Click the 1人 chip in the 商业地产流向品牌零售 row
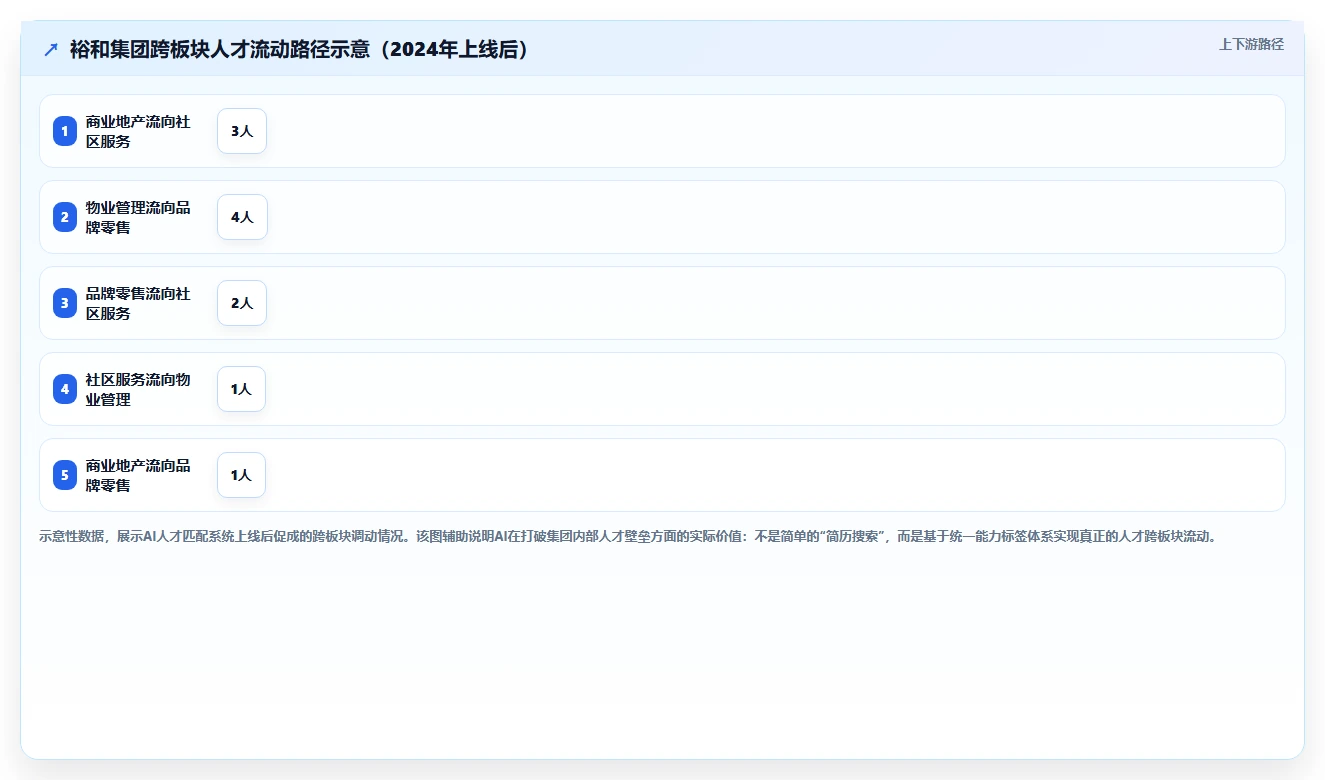1325x780 pixels. coord(241,475)
